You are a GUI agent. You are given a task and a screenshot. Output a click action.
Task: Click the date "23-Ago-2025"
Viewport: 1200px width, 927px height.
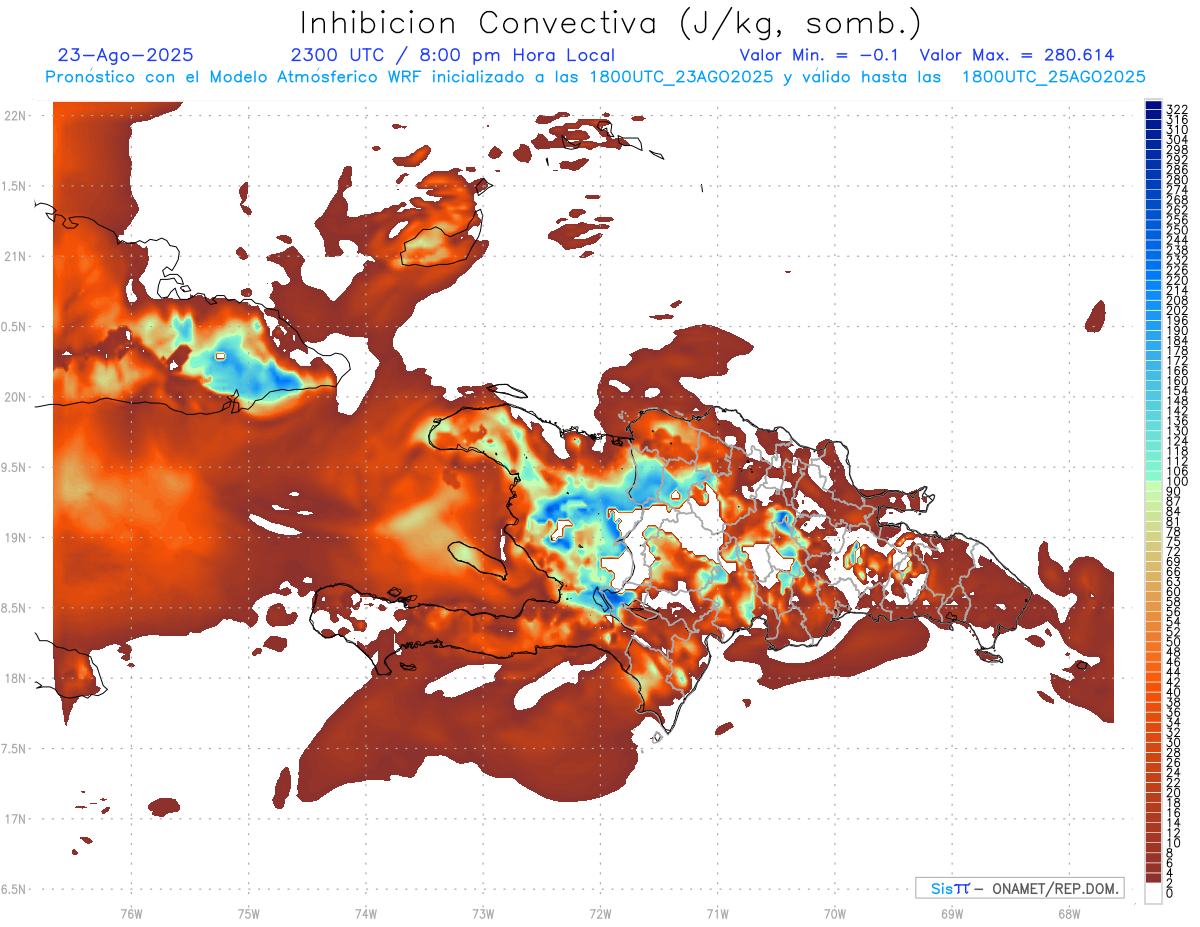(126, 55)
